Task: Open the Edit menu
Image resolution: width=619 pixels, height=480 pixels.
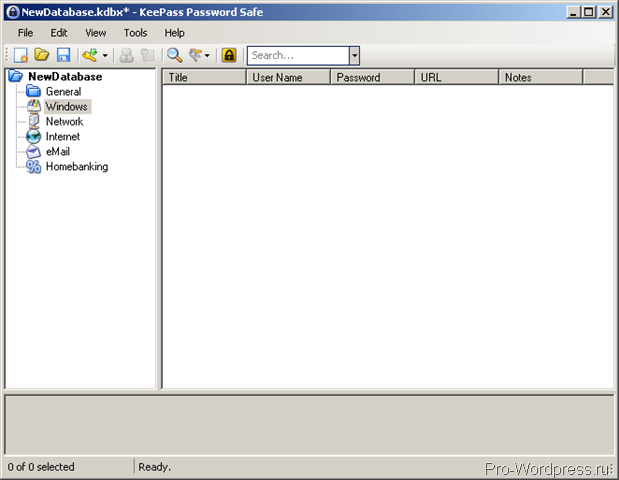Action: pos(59,33)
